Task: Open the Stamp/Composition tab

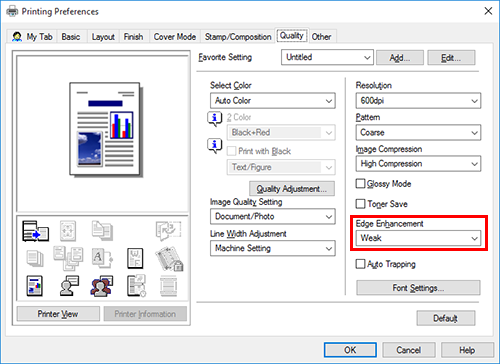Action: 238,37
